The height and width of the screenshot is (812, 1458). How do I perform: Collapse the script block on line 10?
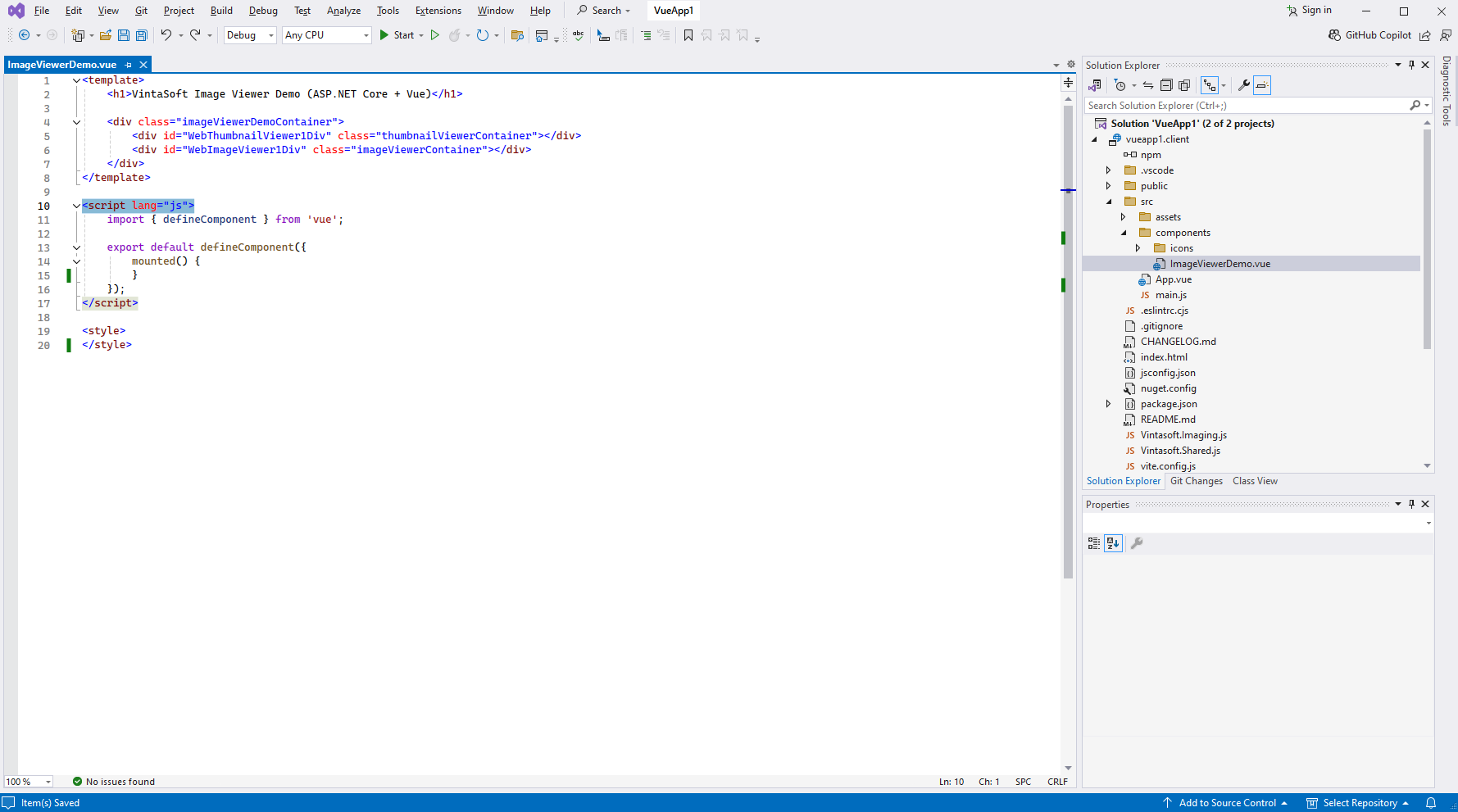[76, 206]
